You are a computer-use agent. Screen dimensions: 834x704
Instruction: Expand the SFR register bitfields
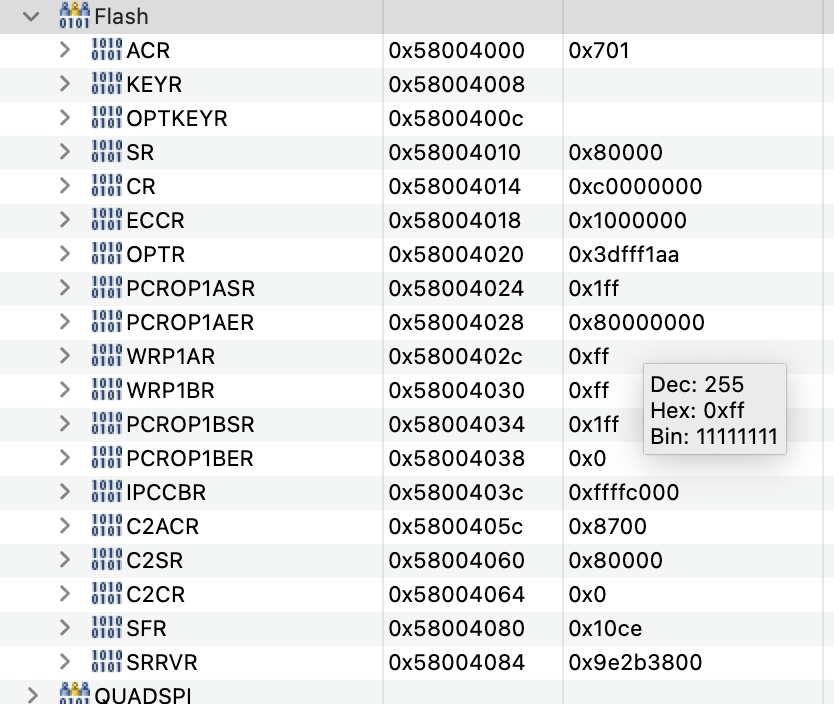[x=65, y=628]
